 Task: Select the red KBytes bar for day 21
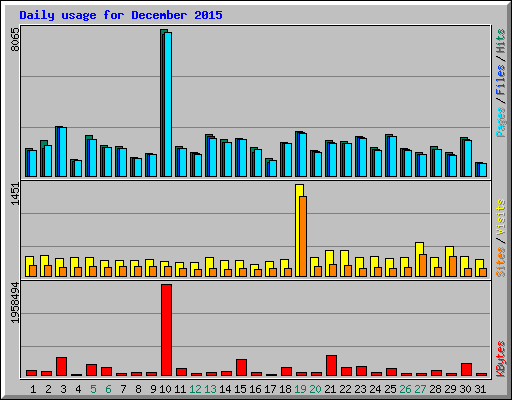point(332,365)
